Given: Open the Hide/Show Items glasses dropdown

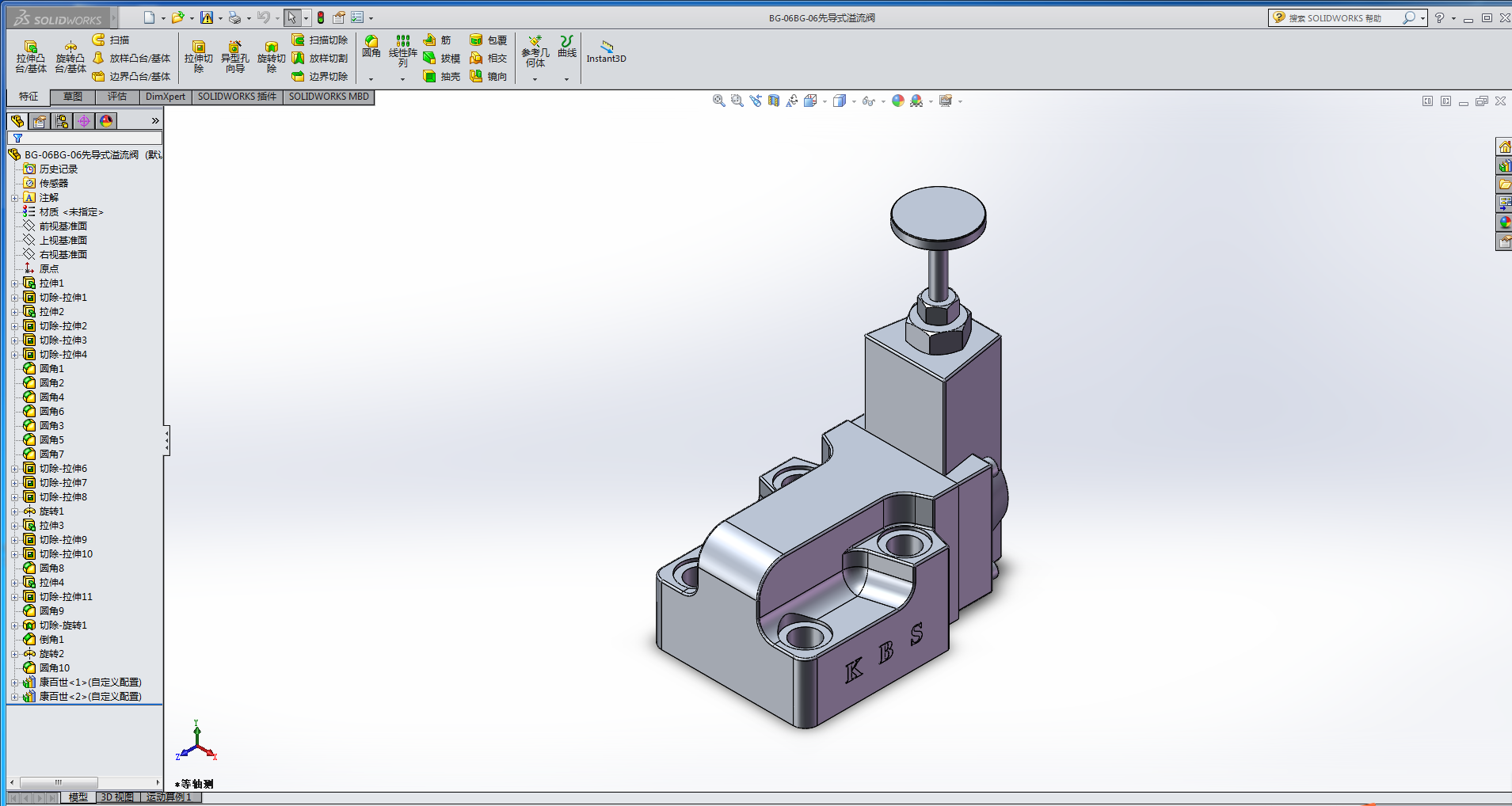Looking at the screenshot, I should pos(882,101).
